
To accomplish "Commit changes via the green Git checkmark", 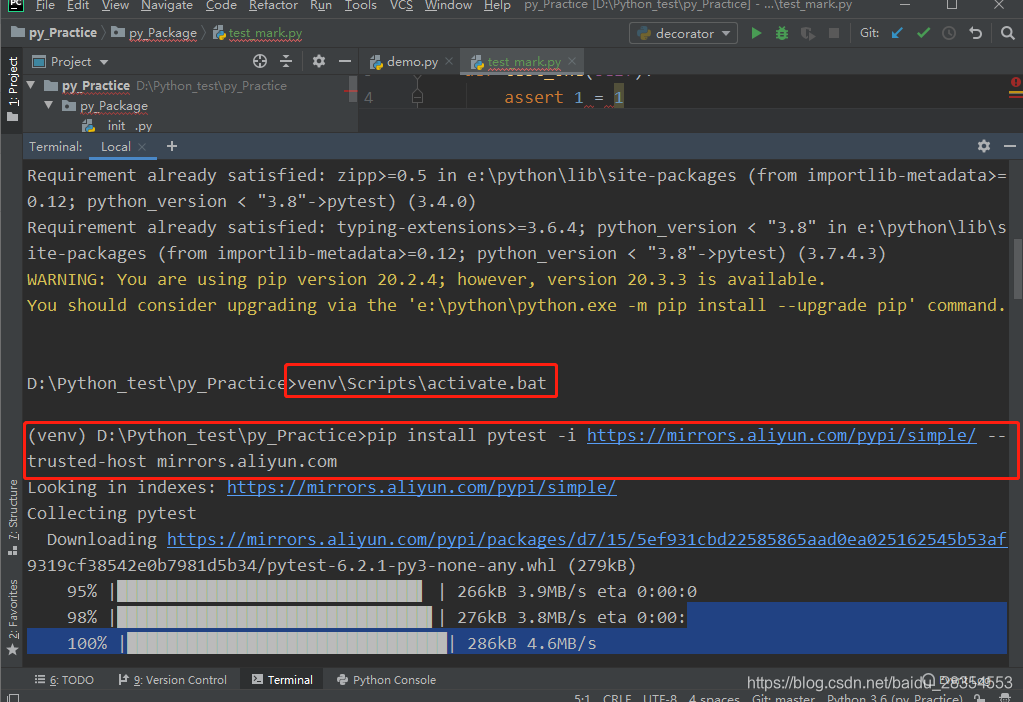I will tap(922, 33).
